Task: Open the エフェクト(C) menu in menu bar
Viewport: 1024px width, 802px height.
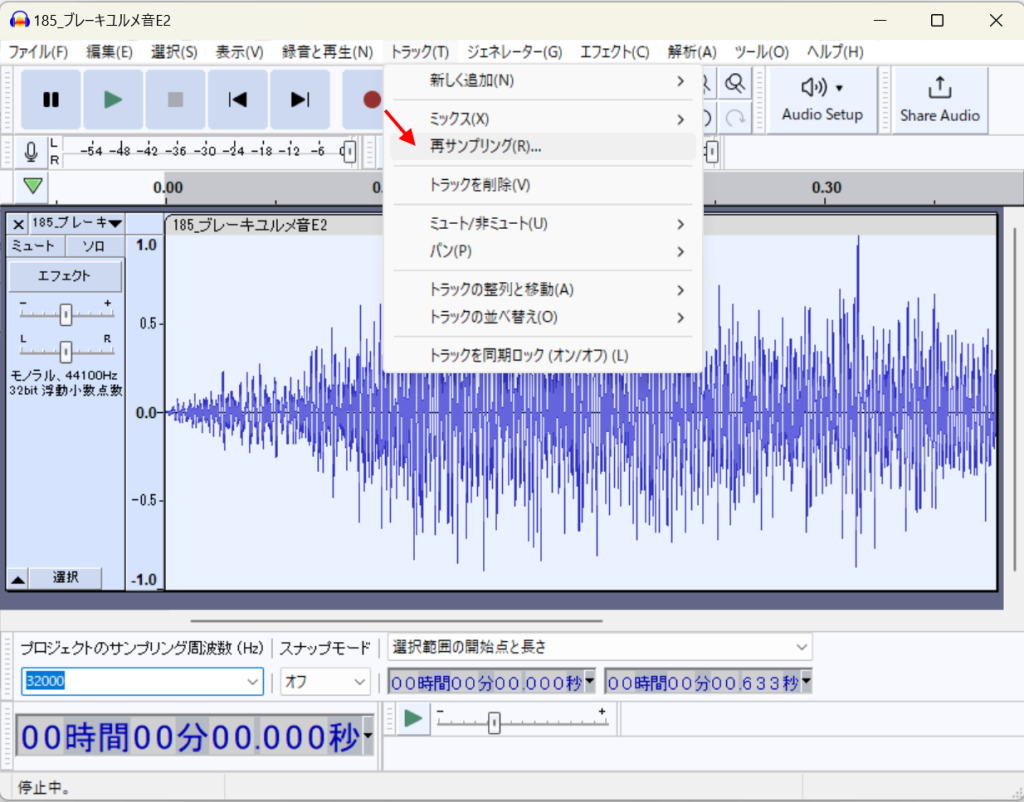Action: coord(614,51)
